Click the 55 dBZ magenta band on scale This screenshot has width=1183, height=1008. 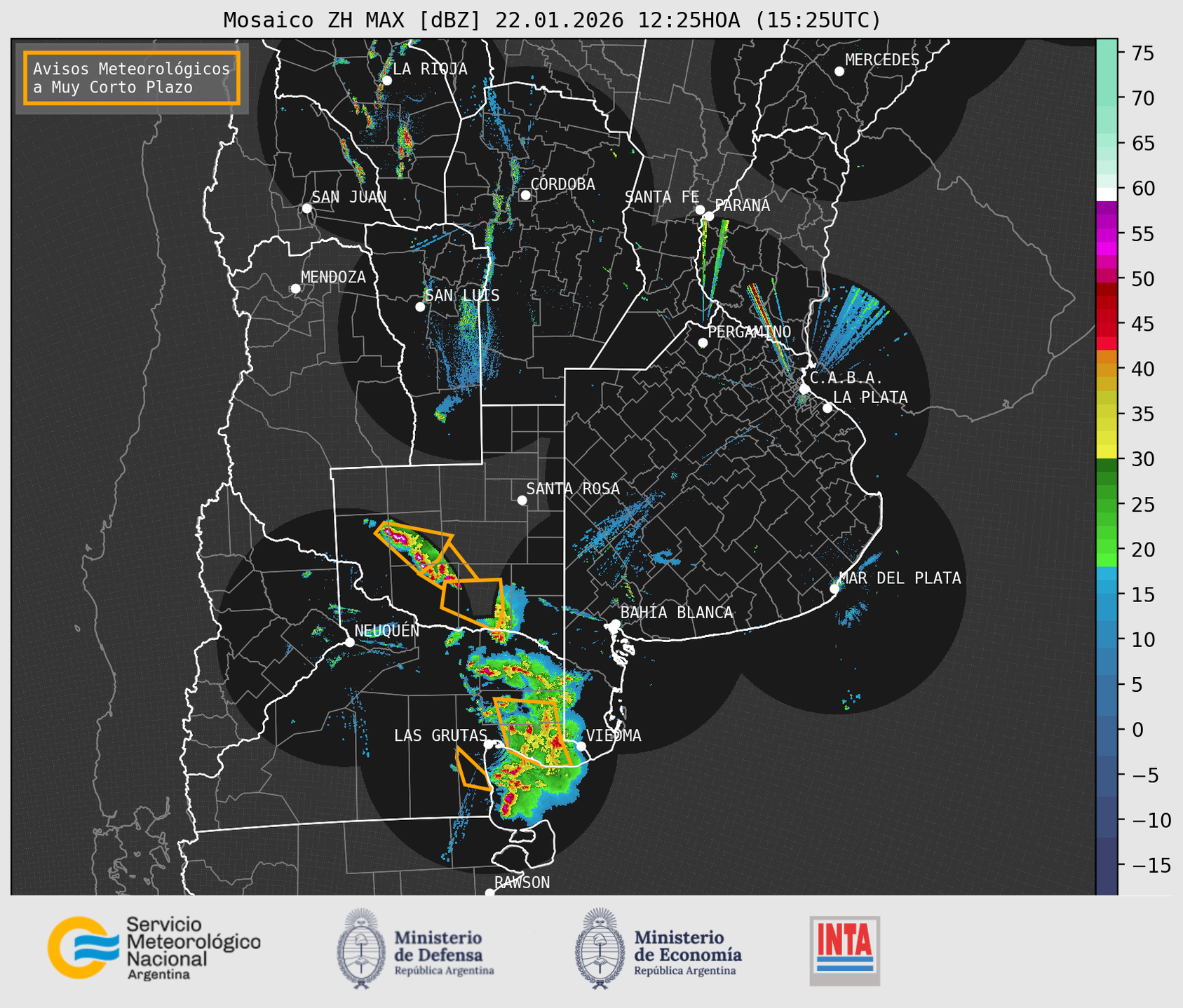pyautogui.click(x=1106, y=233)
